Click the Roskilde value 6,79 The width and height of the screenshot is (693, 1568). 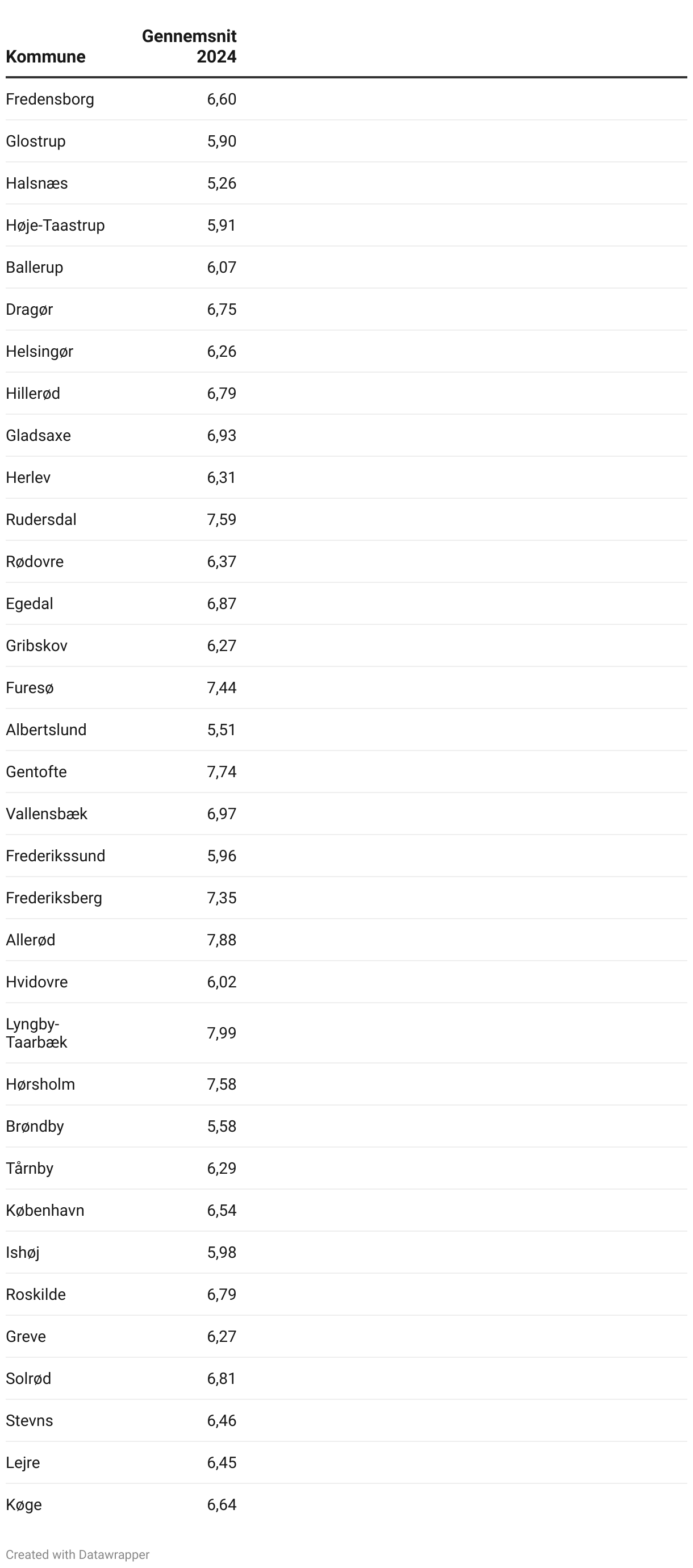222,1294
